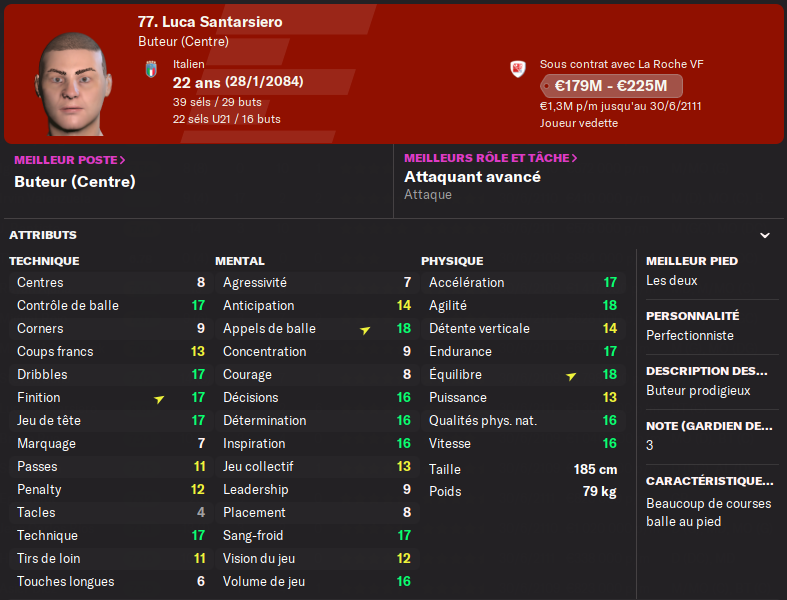The width and height of the screenshot is (787, 600).
Task: Click the truncated Caractéristique heading
Action: pyautogui.click(x=710, y=480)
